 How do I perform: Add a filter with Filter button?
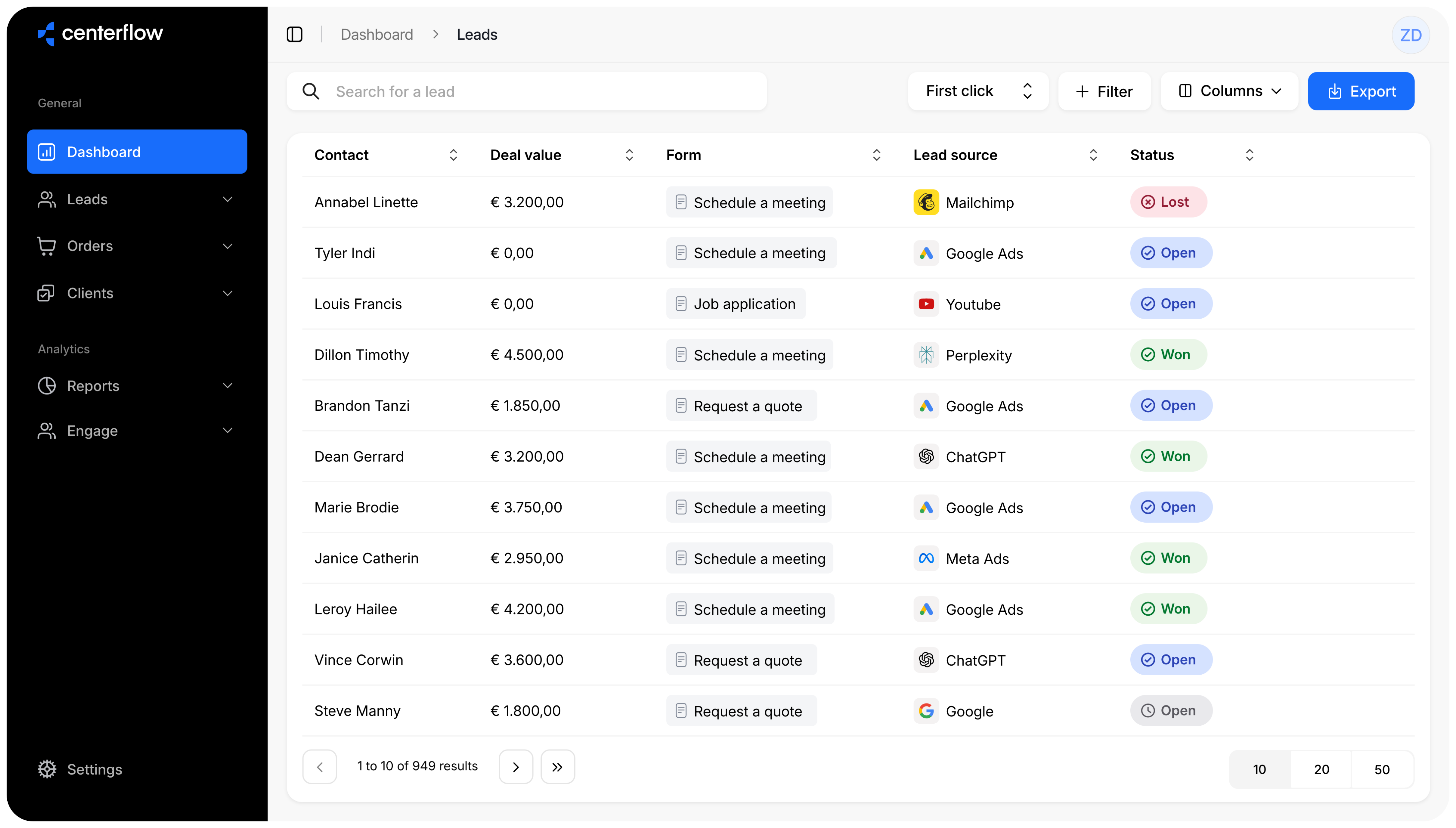click(1104, 91)
